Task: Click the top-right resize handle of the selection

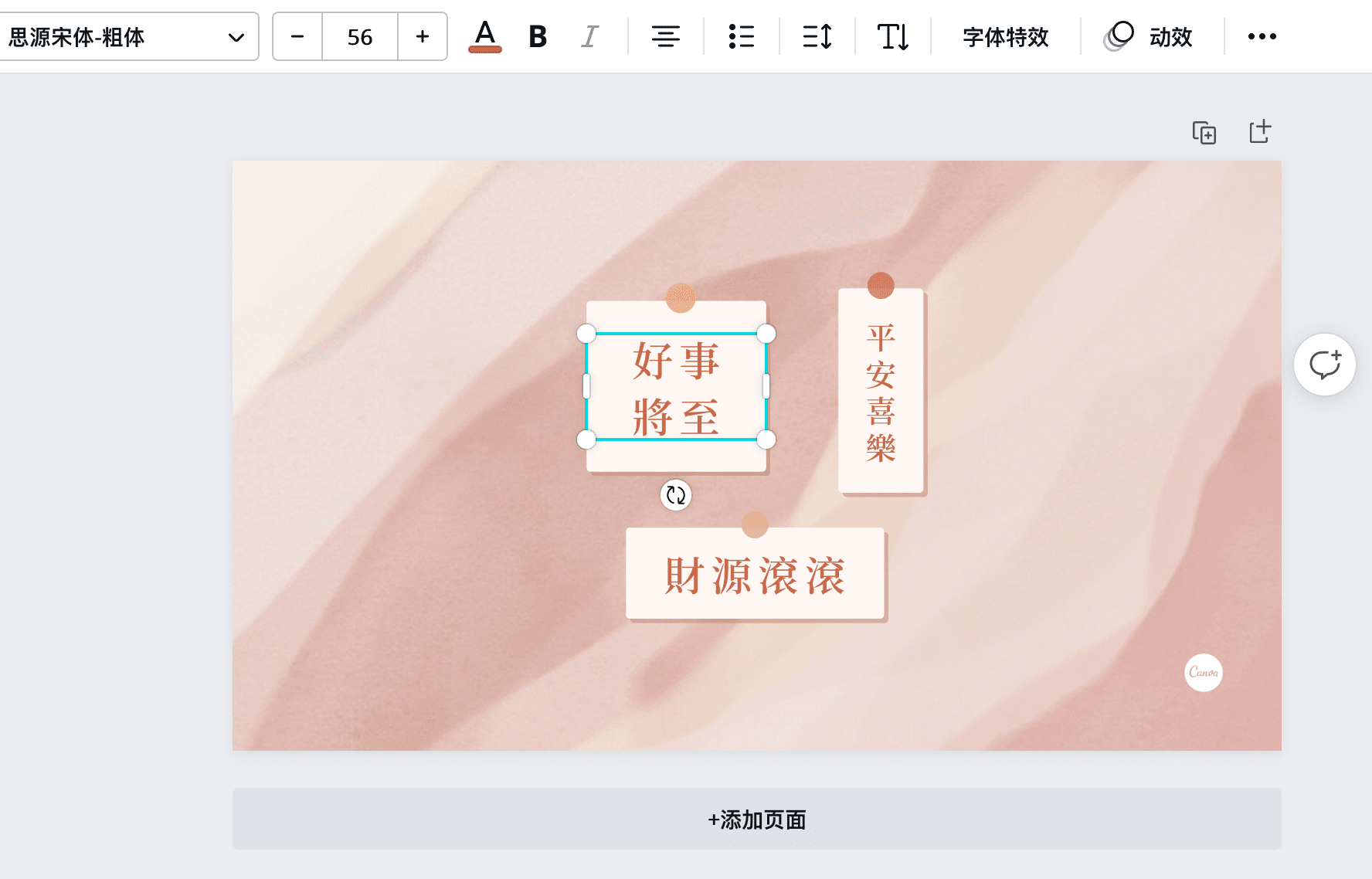Action: point(766,334)
